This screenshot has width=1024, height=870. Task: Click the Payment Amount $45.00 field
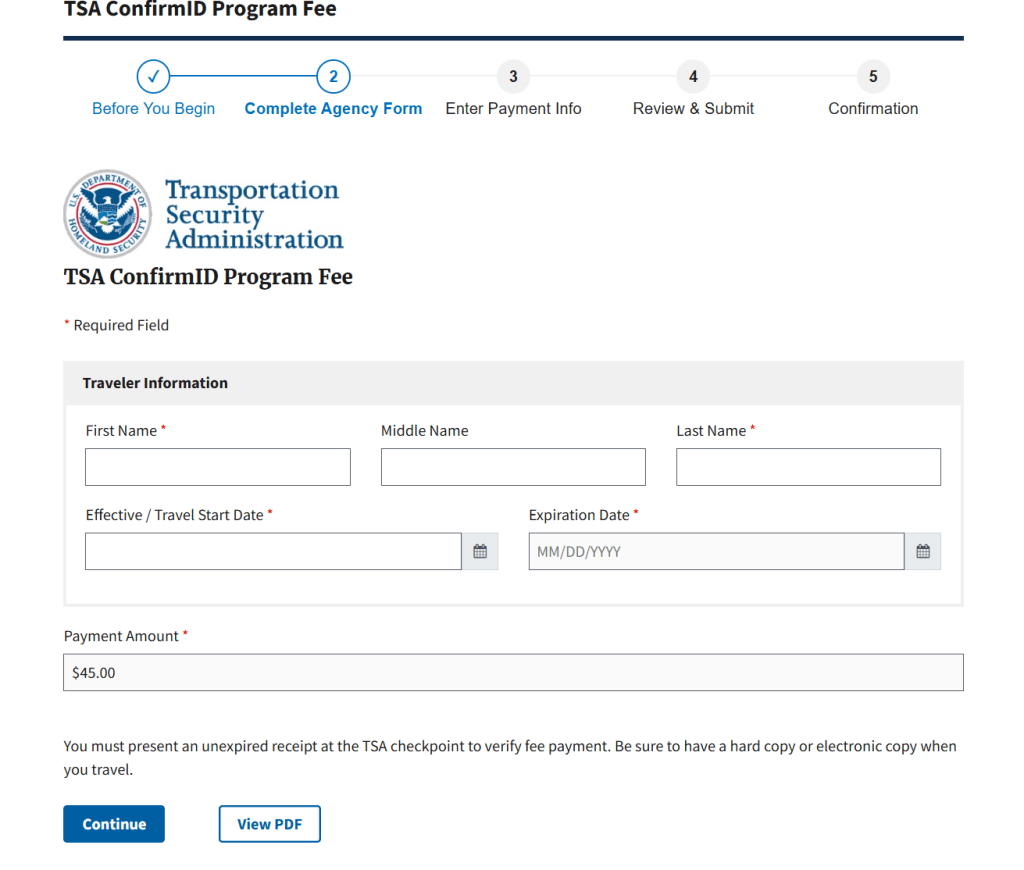tap(513, 673)
